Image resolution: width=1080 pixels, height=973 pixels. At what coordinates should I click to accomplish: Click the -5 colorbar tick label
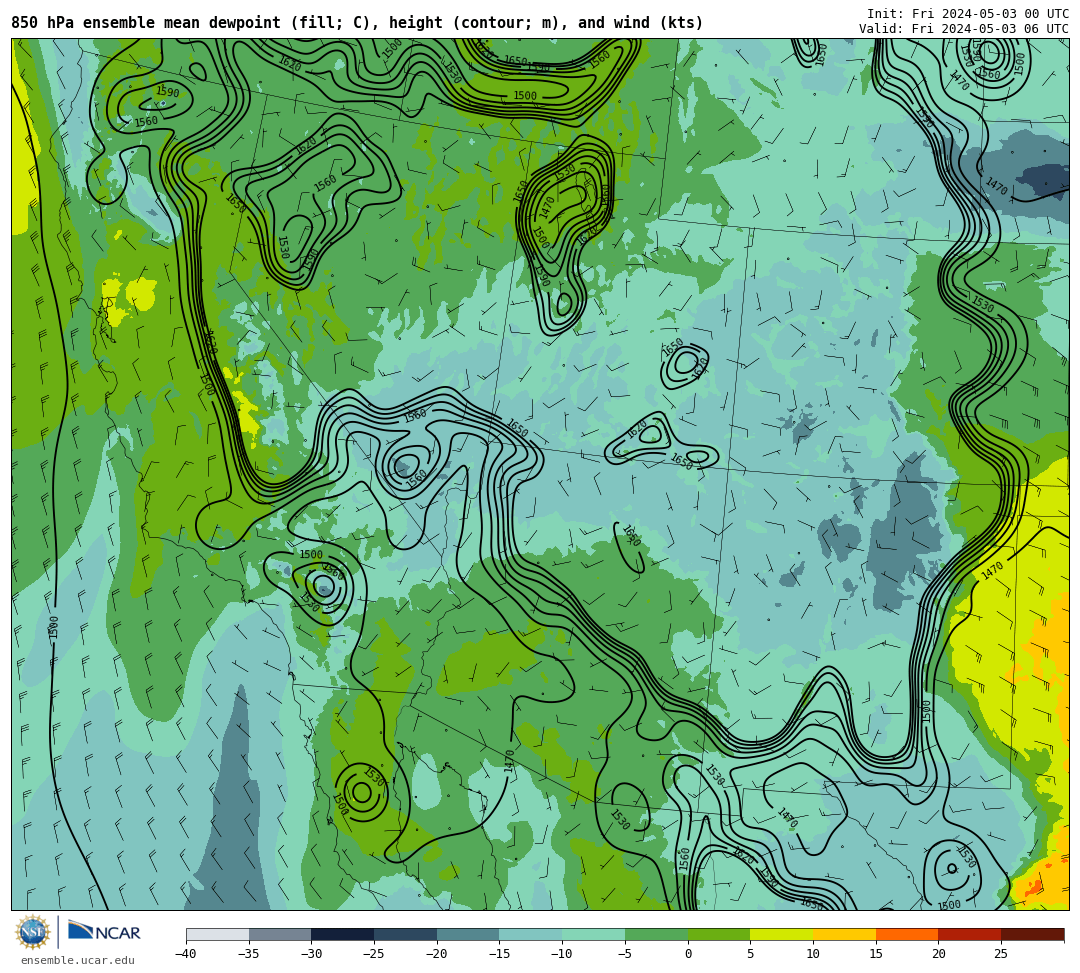pyautogui.click(x=625, y=954)
